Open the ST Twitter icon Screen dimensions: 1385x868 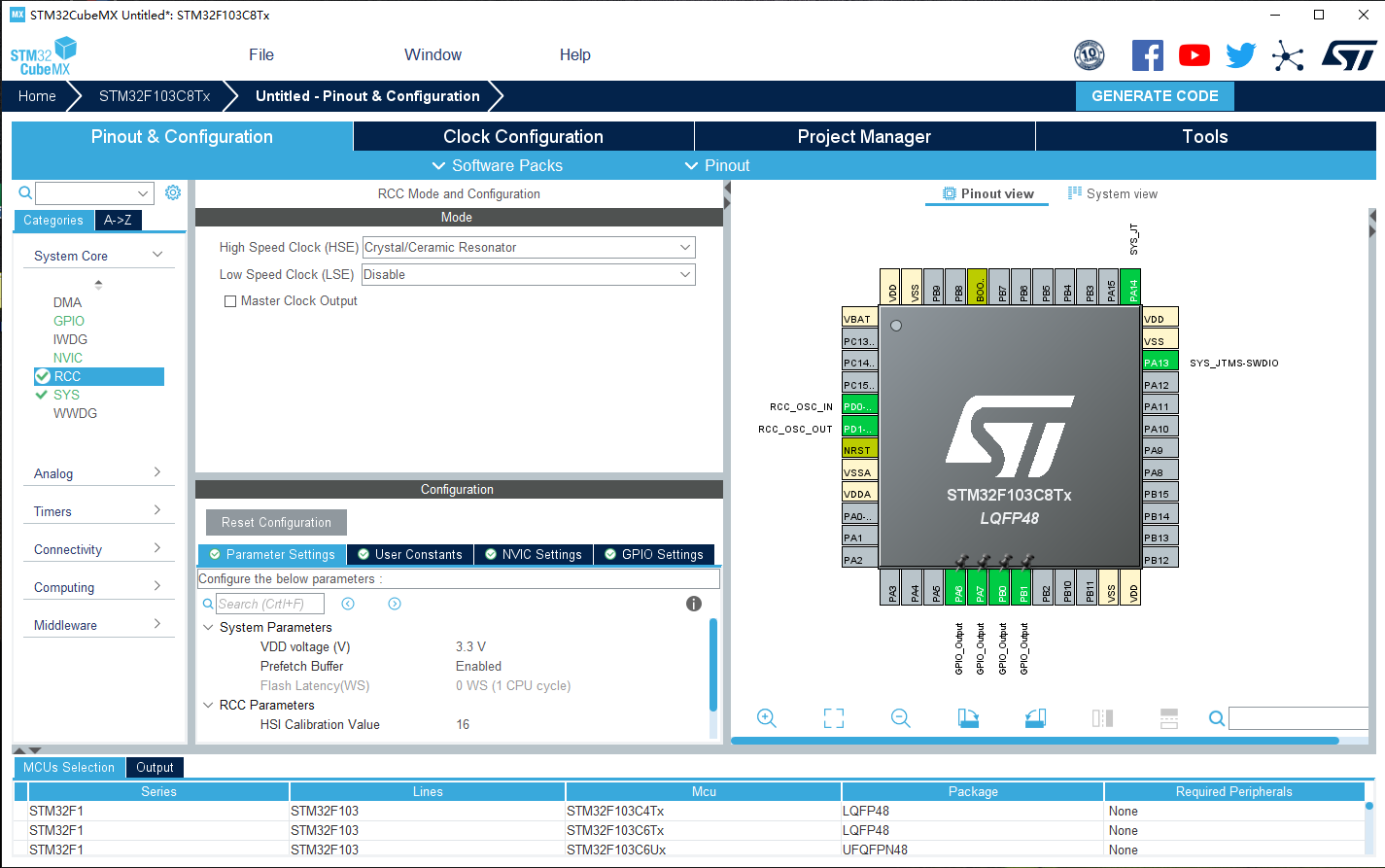click(x=1241, y=55)
